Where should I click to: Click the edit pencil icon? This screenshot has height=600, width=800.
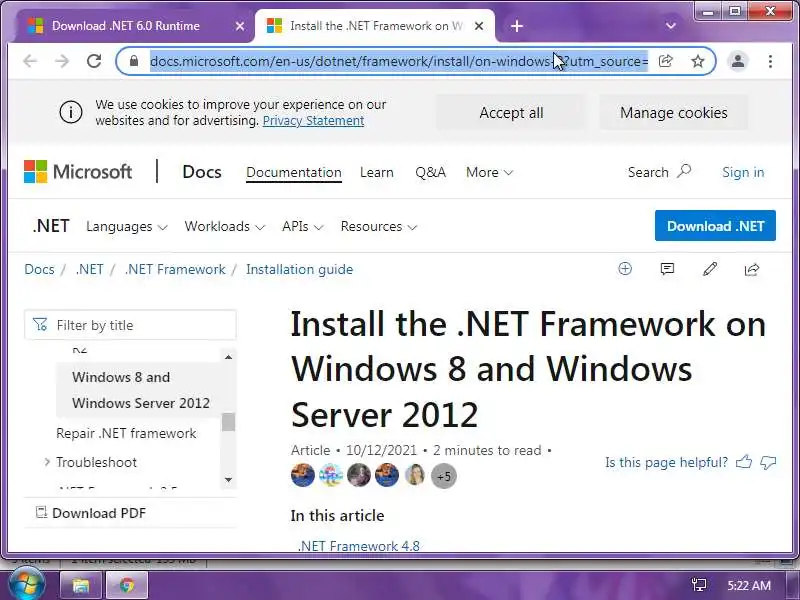(710, 269)
